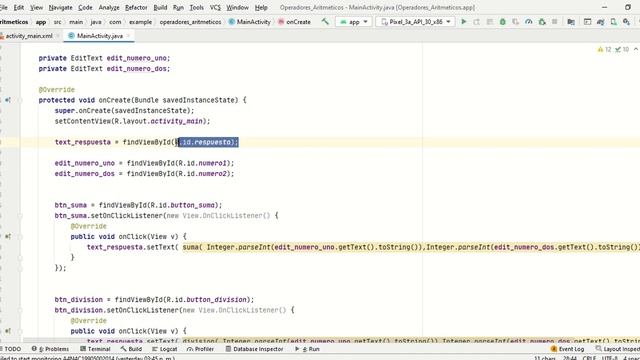Click the grey Stop square icon
Viewport: 640px width, 360px height.
coord(554,22)
